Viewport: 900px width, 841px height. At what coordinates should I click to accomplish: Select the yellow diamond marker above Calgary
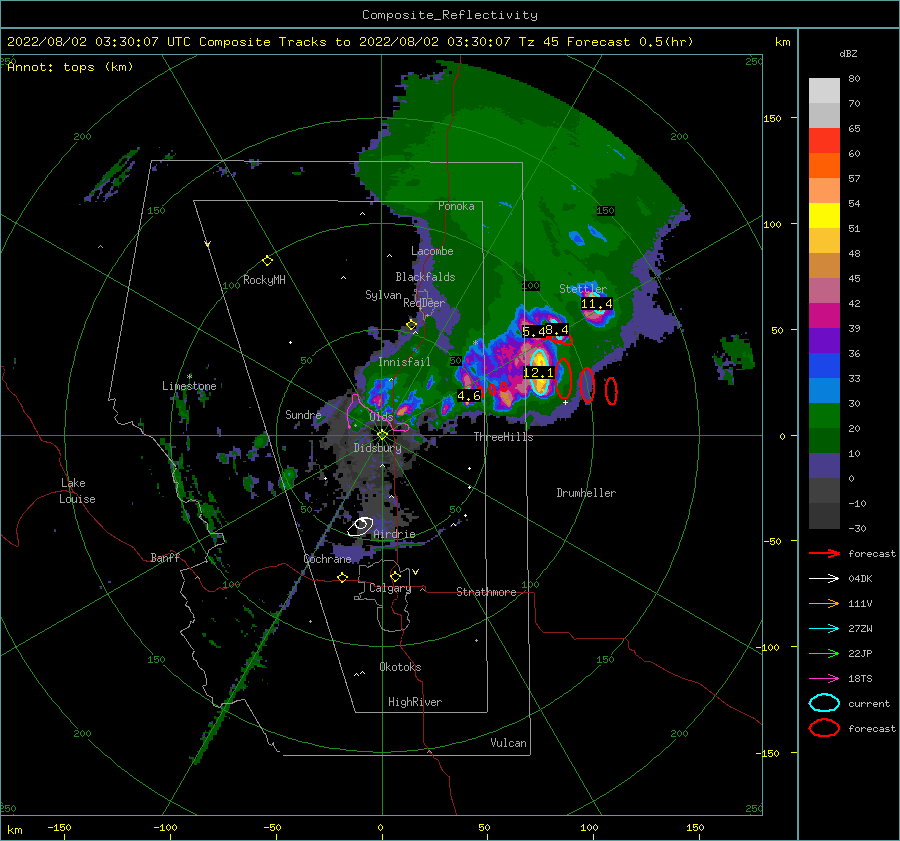click(395, 576)
